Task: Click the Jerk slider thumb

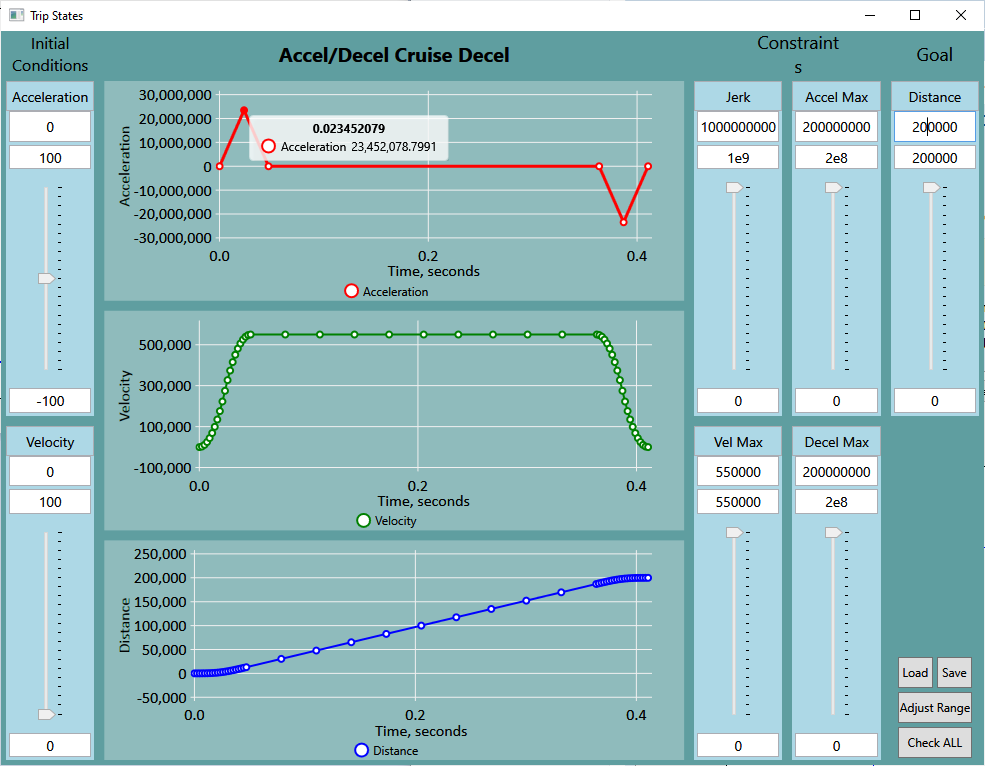Action: point(734,187)
